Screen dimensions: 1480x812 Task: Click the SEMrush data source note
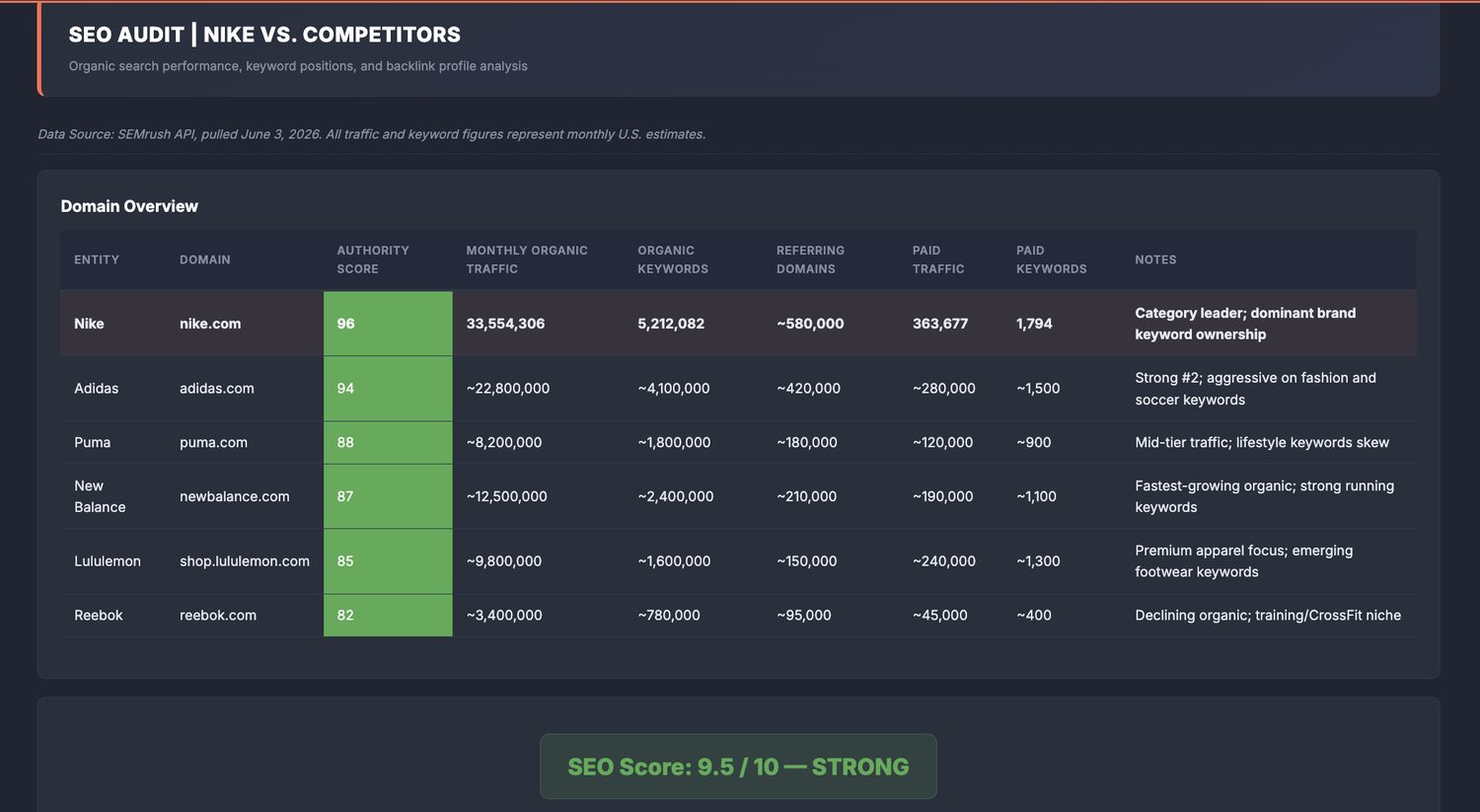(371, 134)
